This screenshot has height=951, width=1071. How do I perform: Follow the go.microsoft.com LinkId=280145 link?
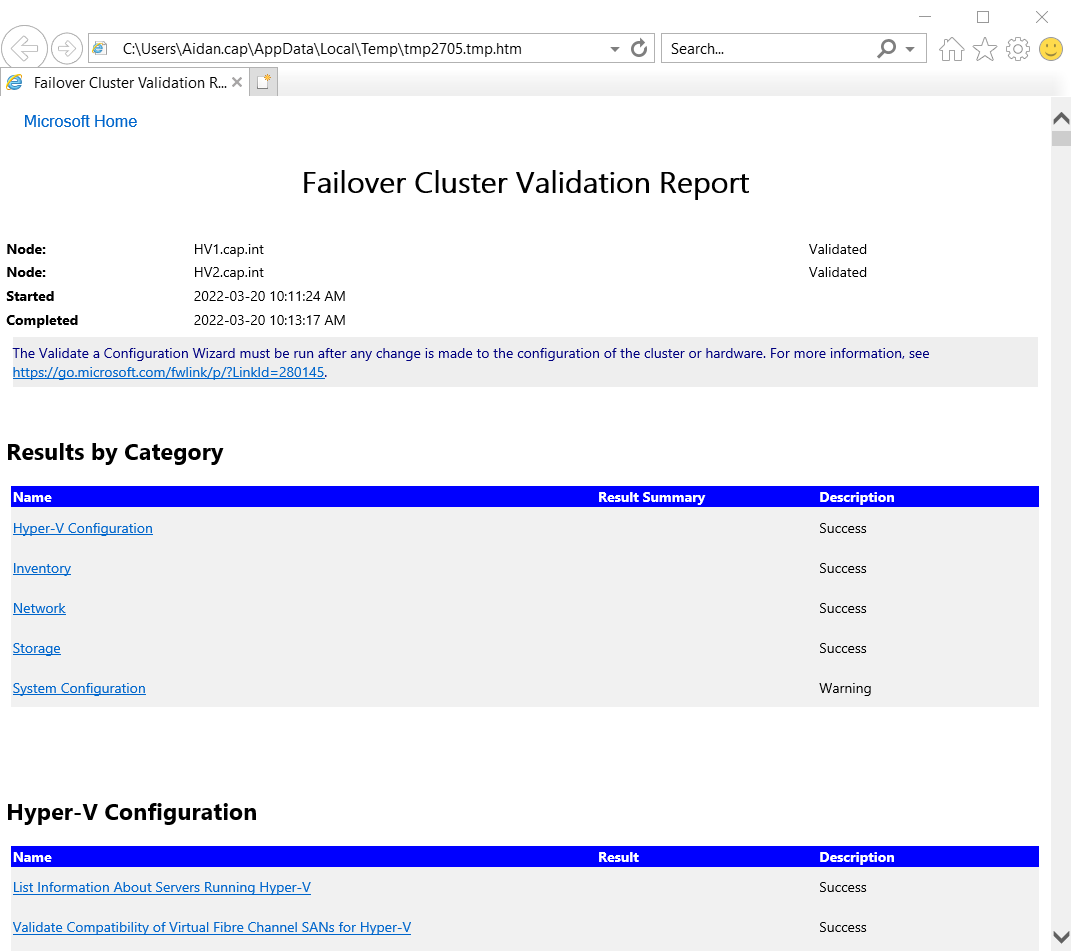[169, 372]
